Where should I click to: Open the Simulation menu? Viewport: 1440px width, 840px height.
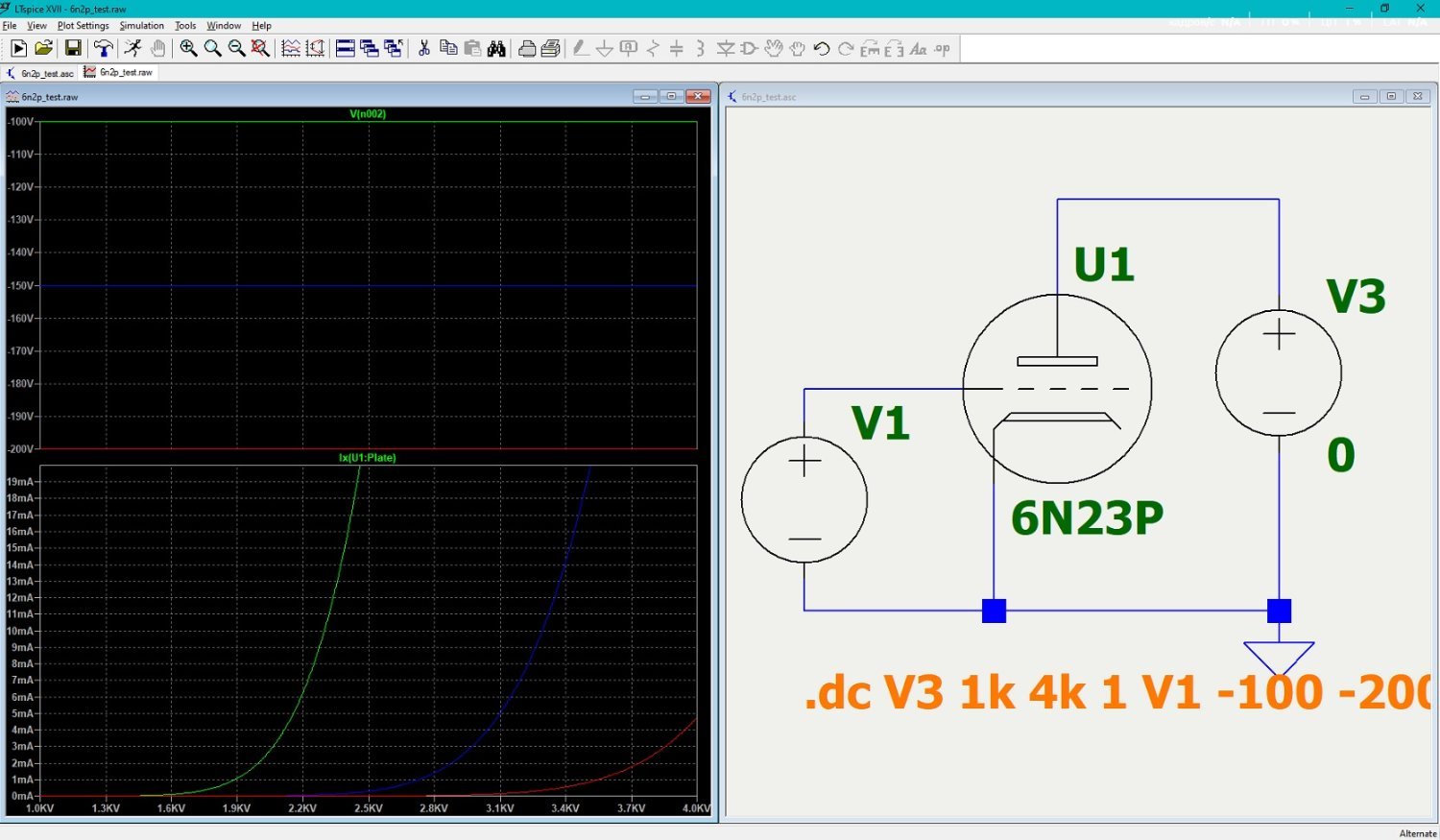141,26
